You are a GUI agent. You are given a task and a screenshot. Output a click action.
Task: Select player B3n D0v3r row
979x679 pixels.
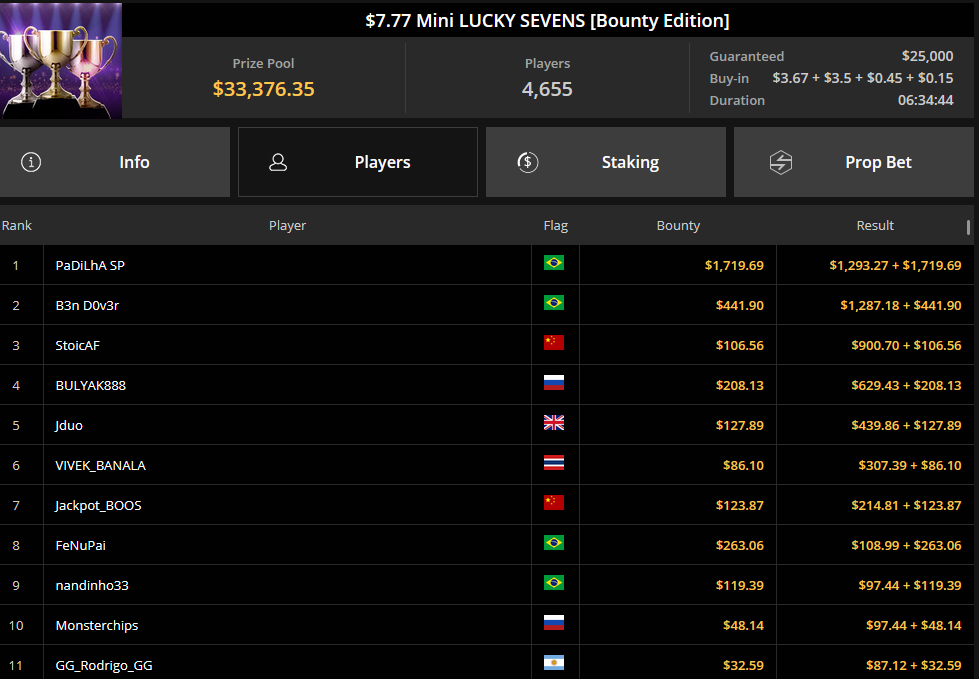[487, 305]
